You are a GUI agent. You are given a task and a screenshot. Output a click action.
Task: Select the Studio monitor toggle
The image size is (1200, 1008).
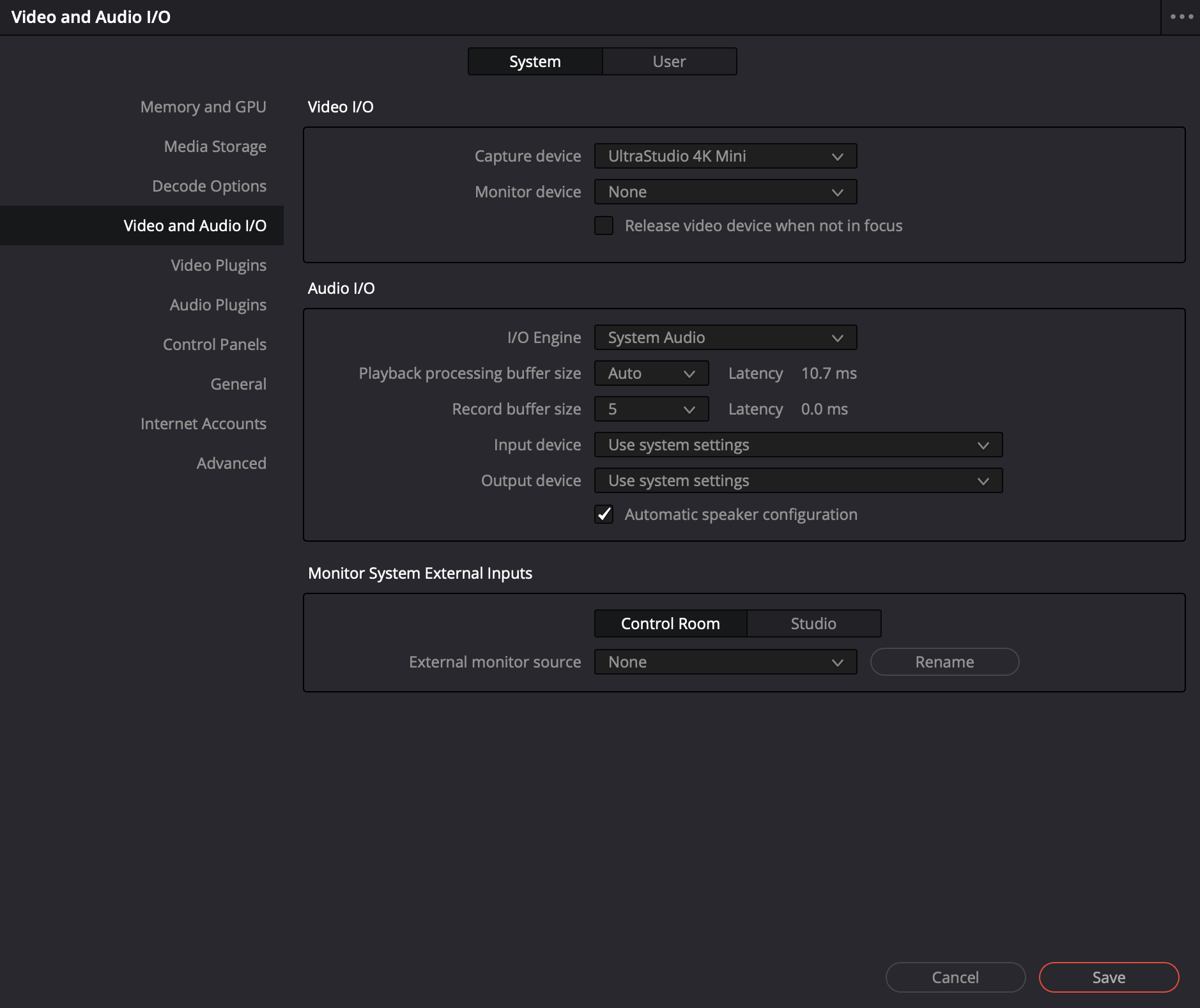point(813,623)
